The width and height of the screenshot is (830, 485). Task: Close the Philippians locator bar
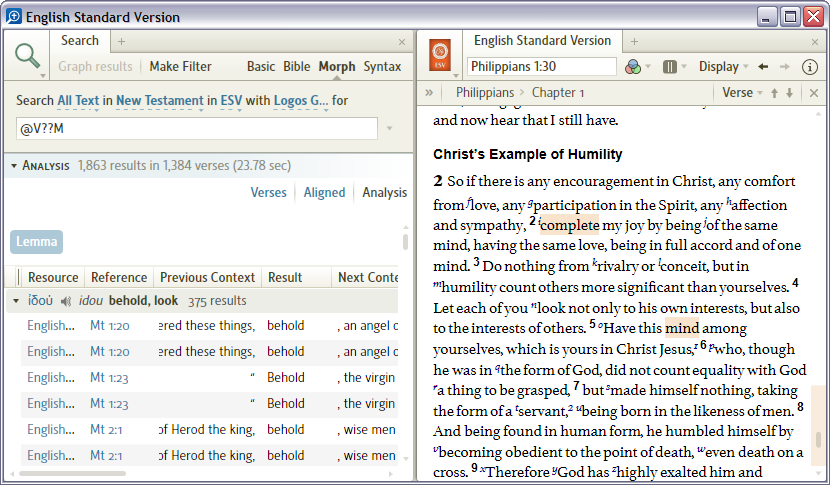tap(814, 93)
